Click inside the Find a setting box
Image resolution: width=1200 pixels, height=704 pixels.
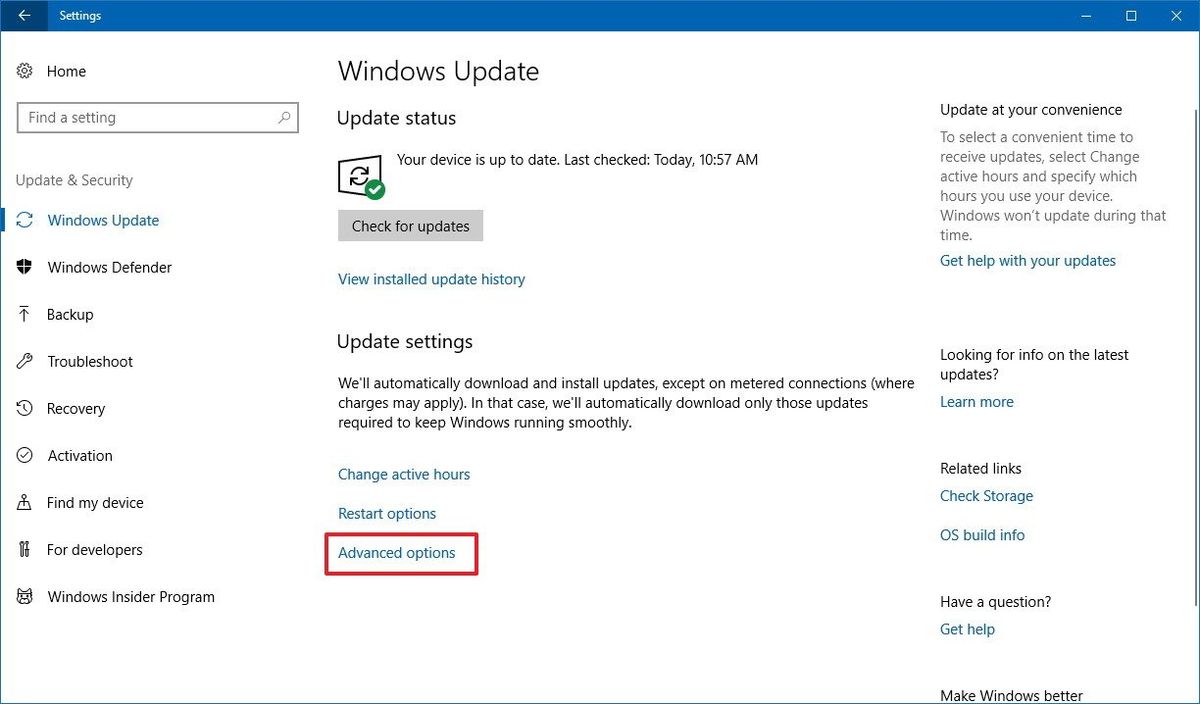pos(157,117)
